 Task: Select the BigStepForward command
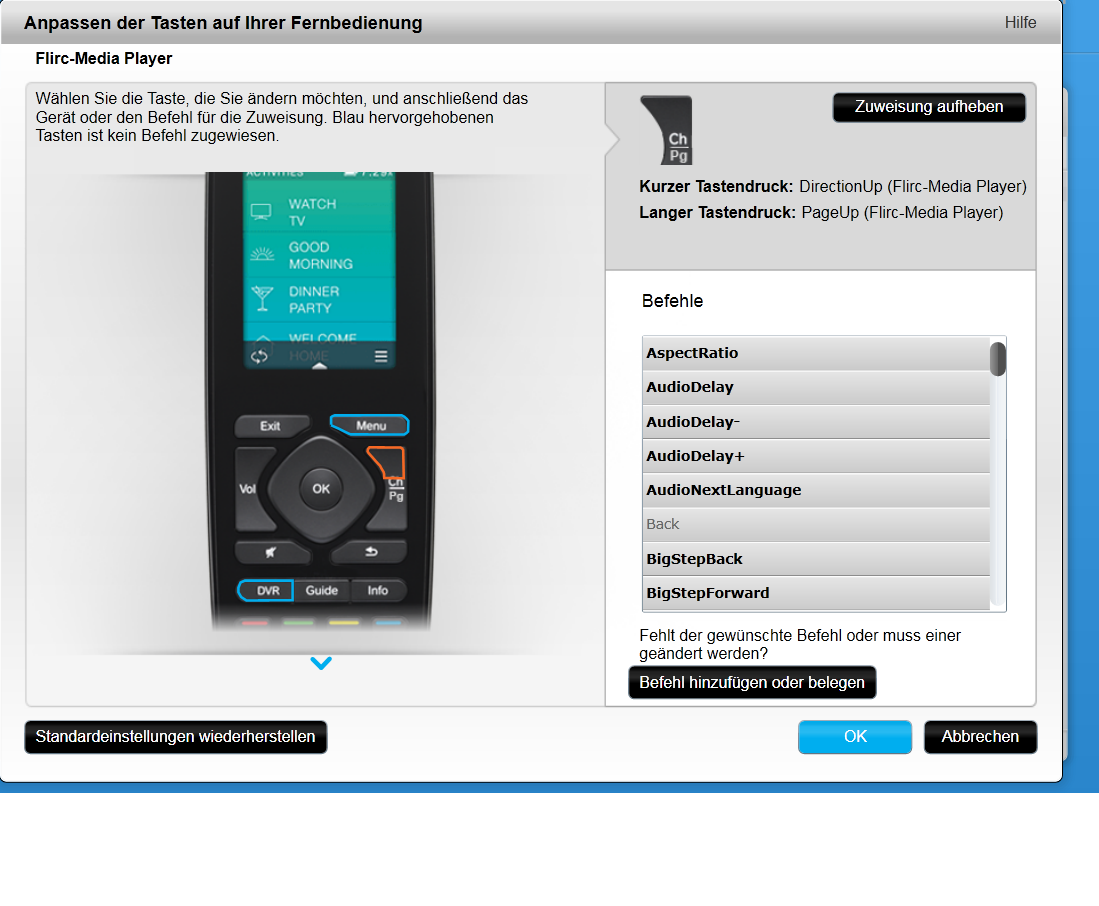[x=816, y=593]
